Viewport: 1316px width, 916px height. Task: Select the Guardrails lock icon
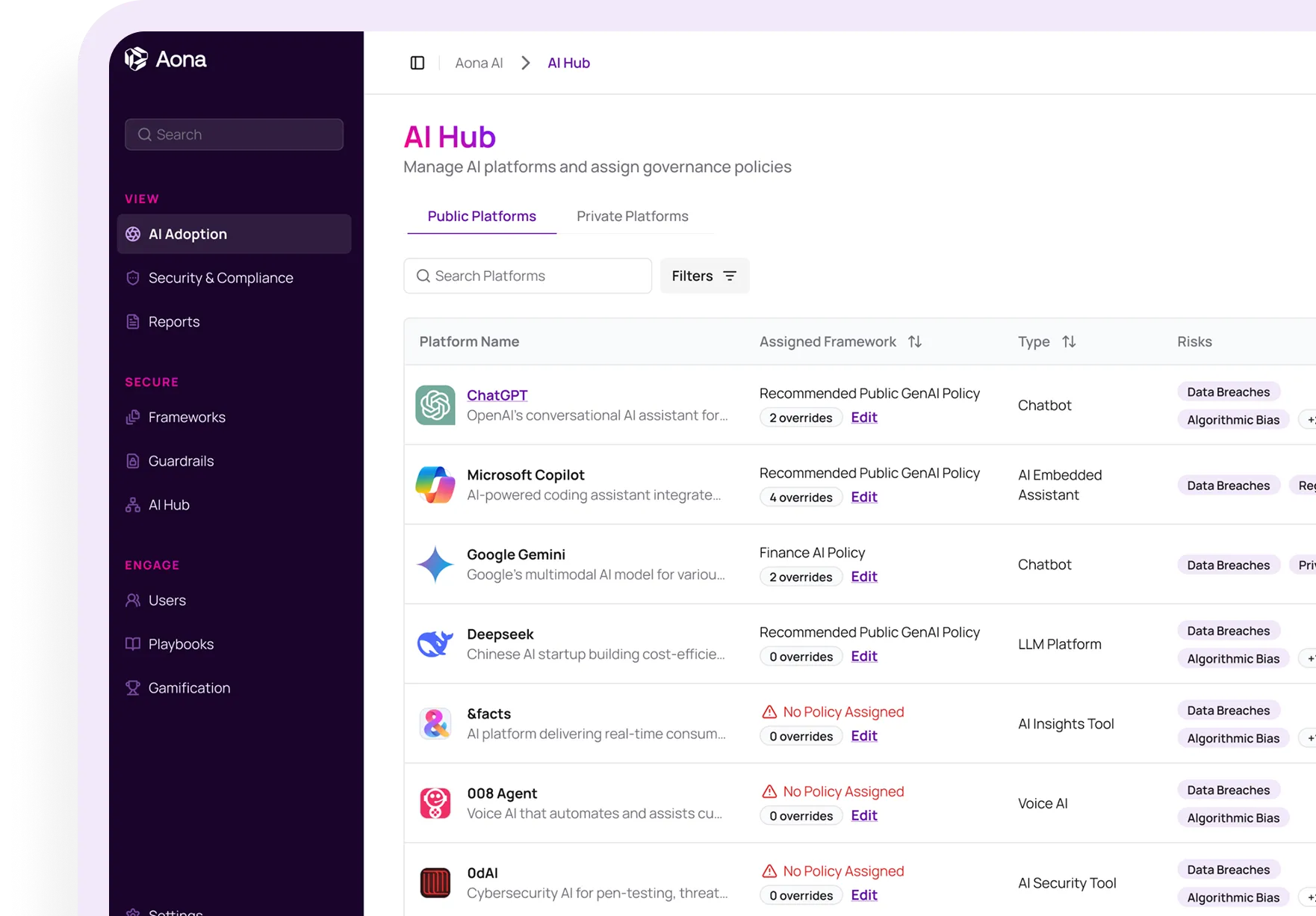(x=132, y=460)
